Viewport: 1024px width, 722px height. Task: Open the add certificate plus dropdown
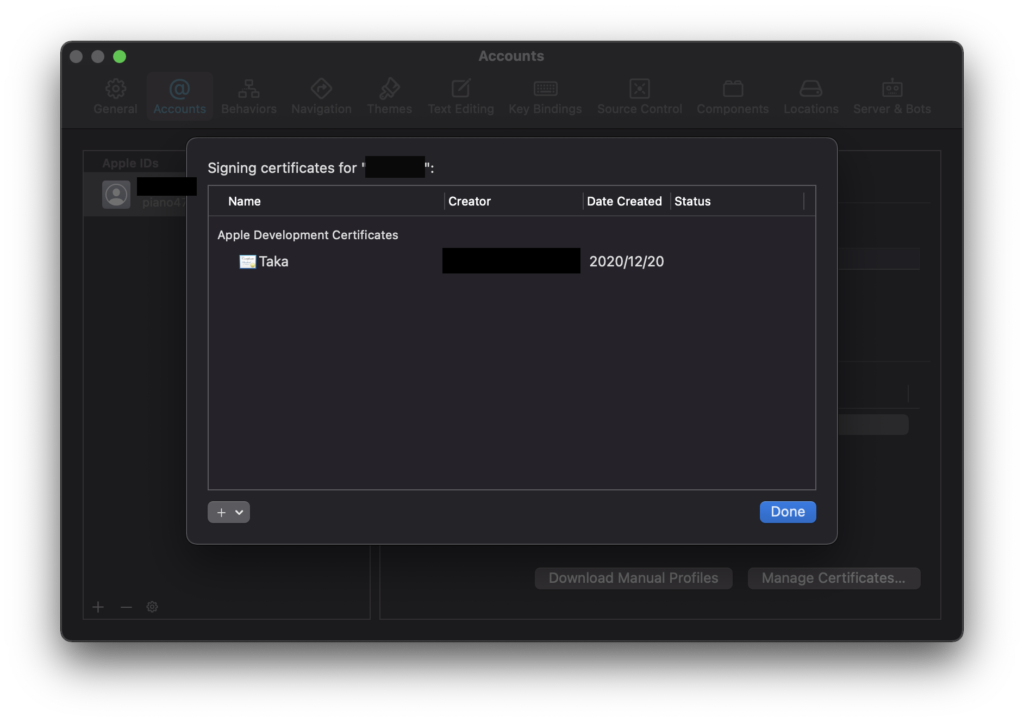point(229,512)
